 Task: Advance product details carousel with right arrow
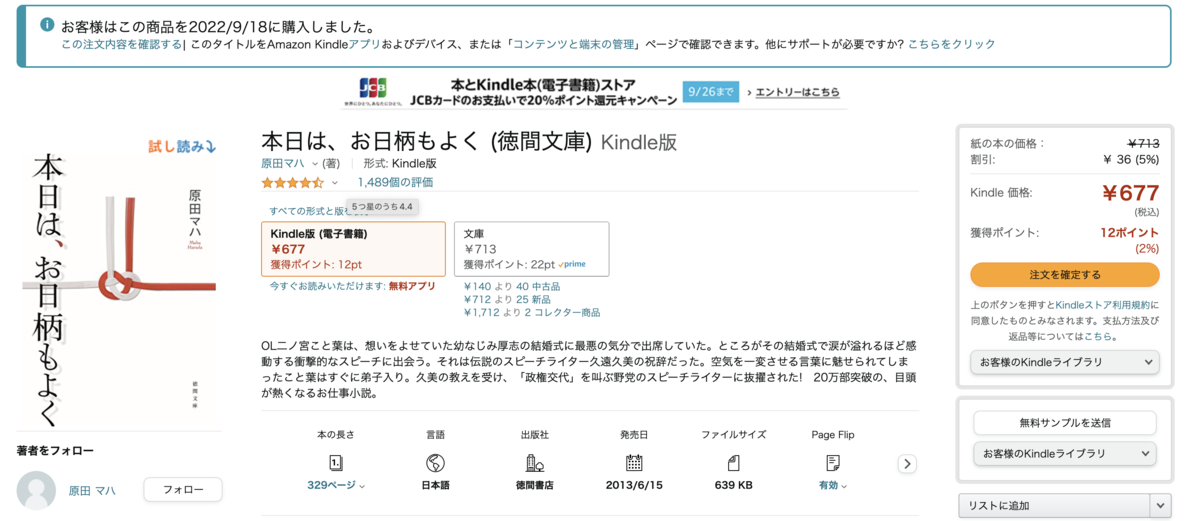(x=907, y=464)
